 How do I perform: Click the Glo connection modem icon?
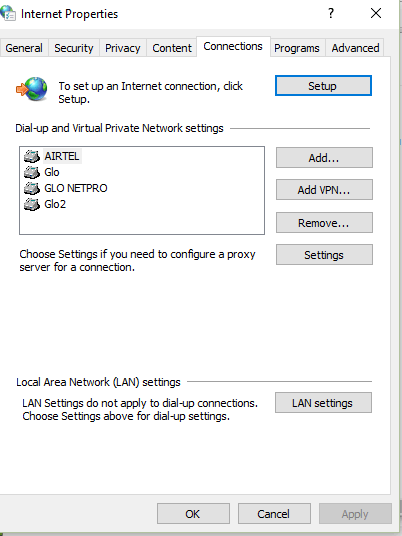coord(32,172)
